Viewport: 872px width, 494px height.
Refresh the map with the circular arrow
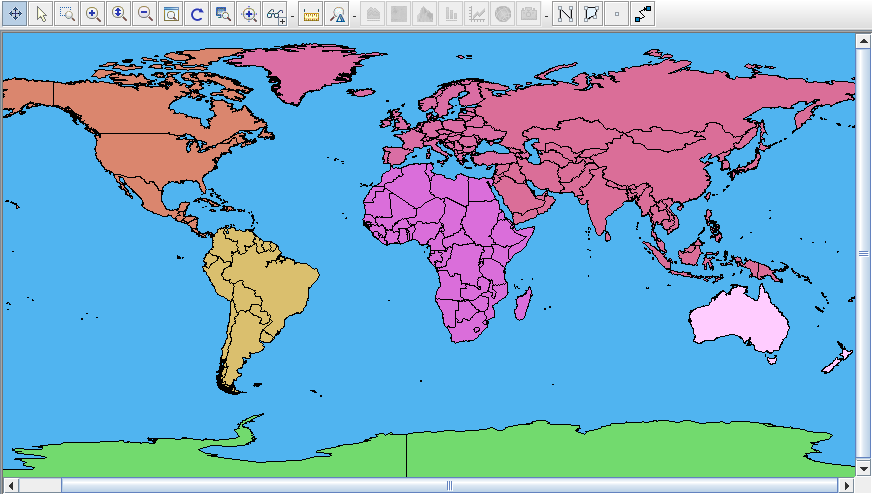point(197,14)
